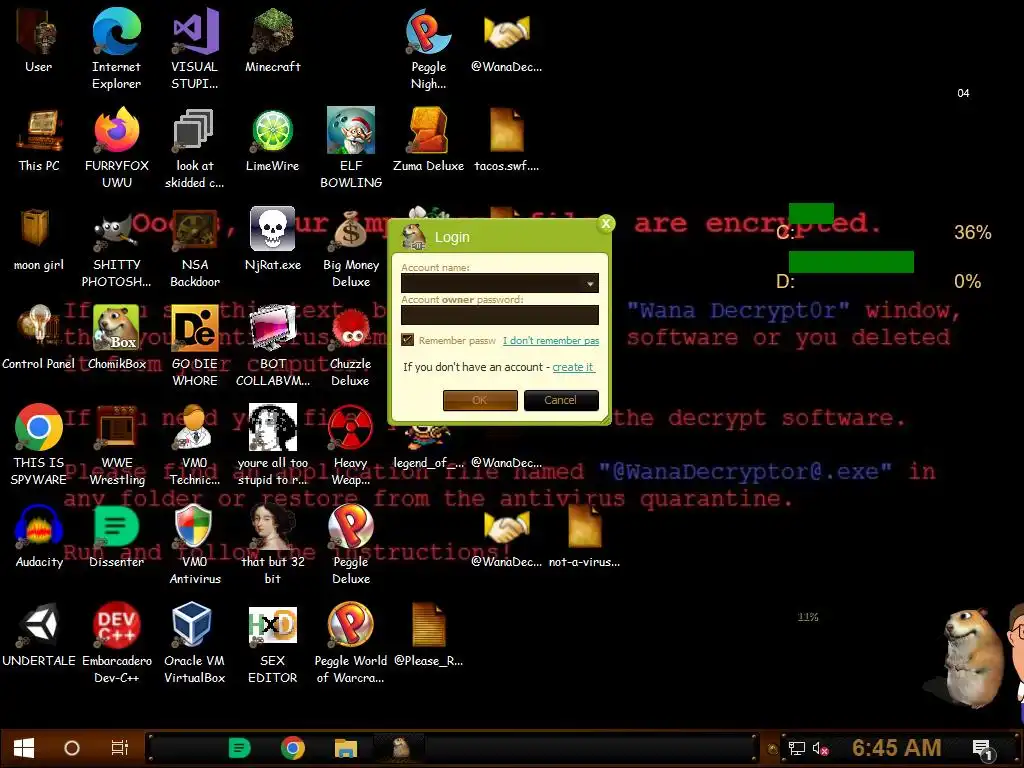
Task: Open the Windows Start menu
Action: pos(24,748)
